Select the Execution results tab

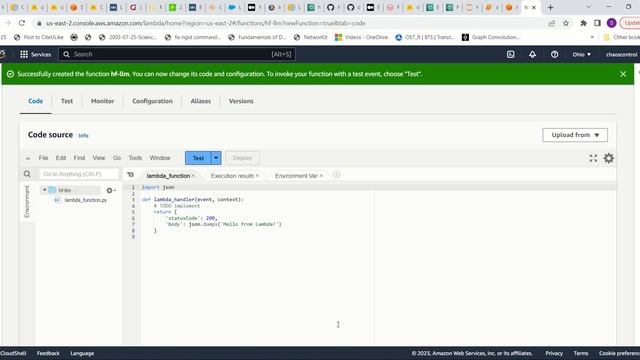(232, 176)
